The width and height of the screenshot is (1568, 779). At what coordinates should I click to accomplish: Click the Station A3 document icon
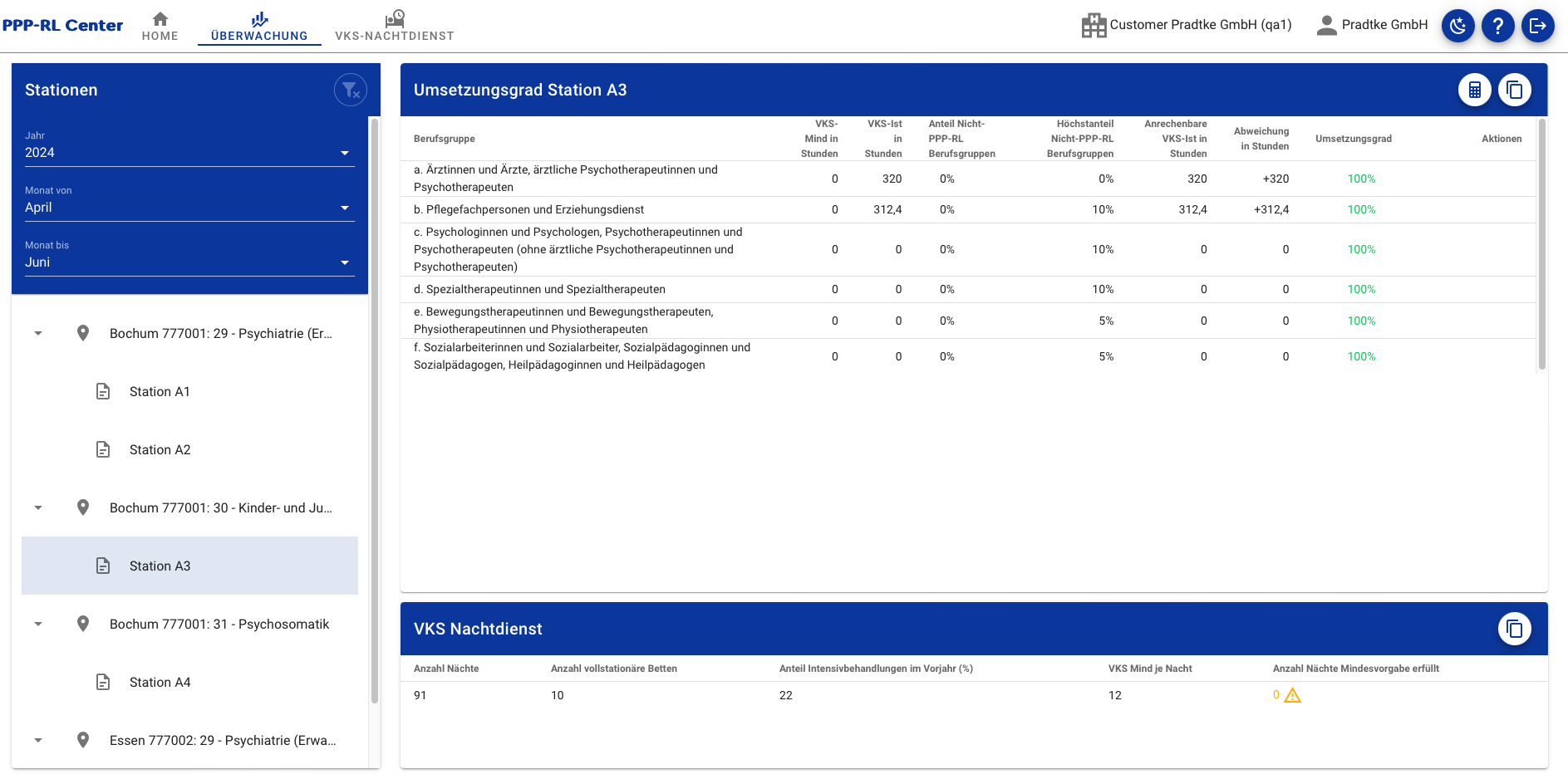(103, 566)
